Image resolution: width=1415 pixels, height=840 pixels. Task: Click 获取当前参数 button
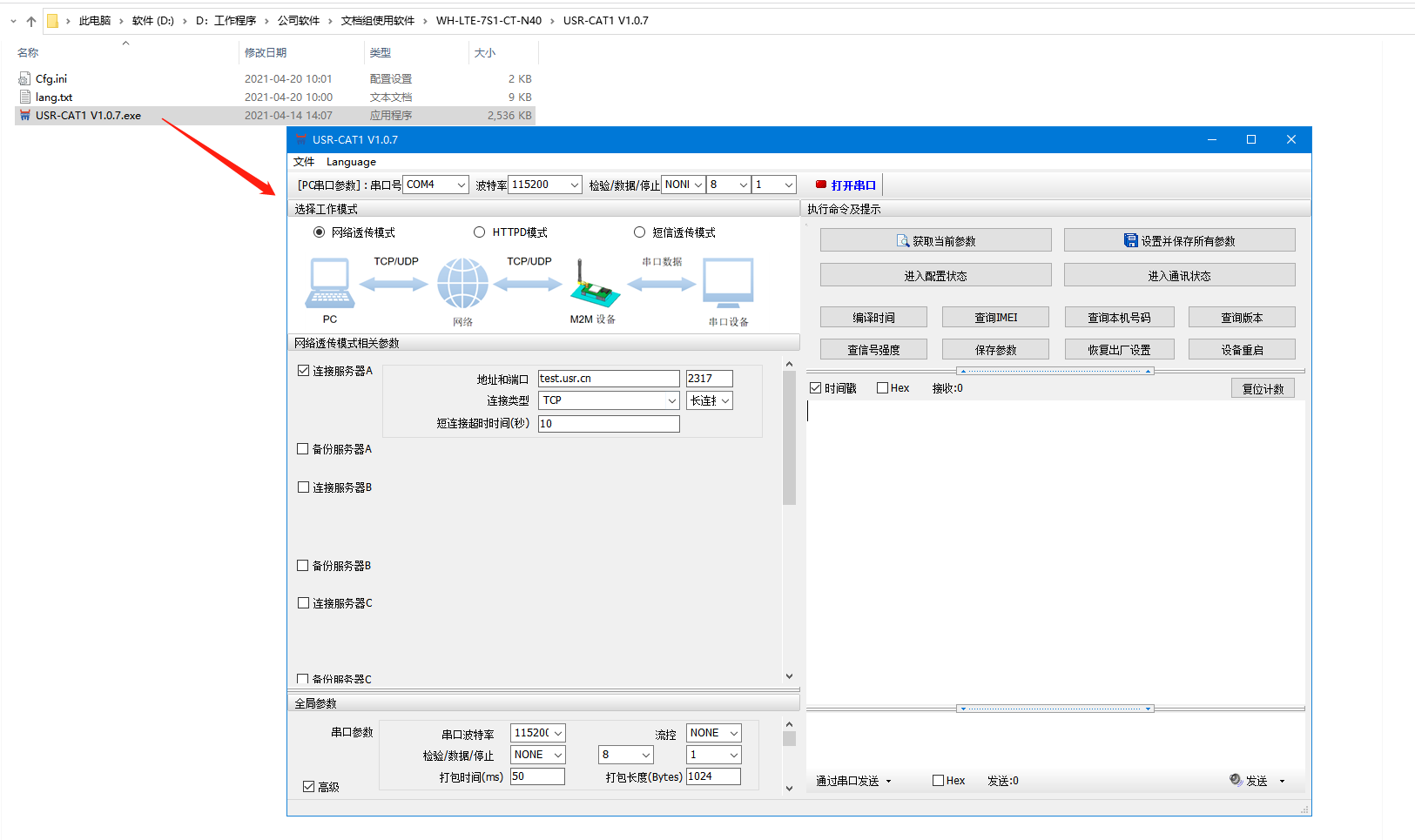point(936,240)
